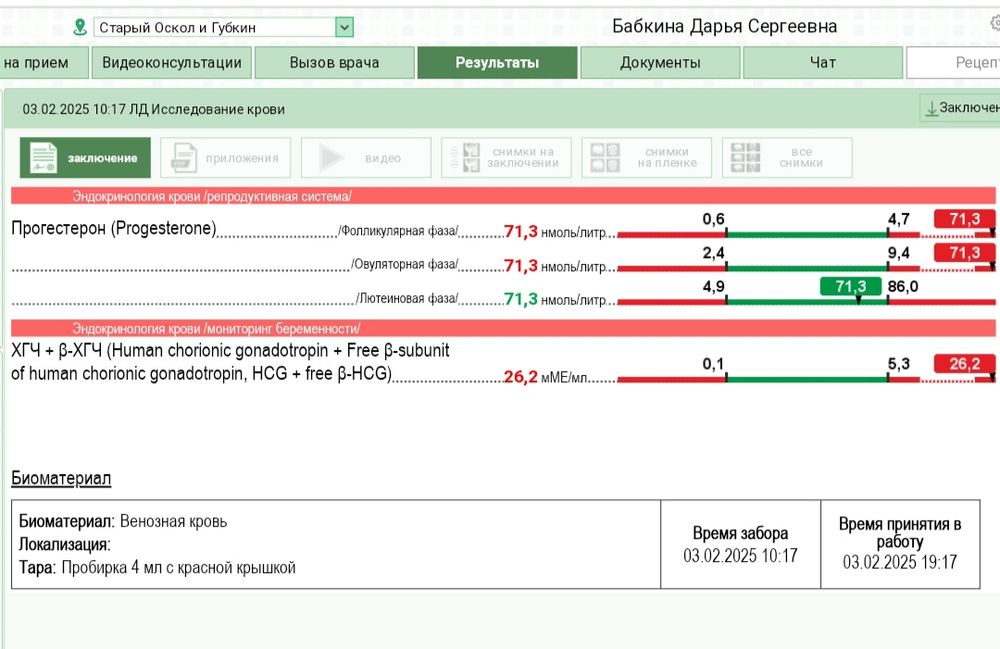Viewport: 1000px width, 649px height.
Task: Open the Рецепты tab
Action: tap(954, 63)
